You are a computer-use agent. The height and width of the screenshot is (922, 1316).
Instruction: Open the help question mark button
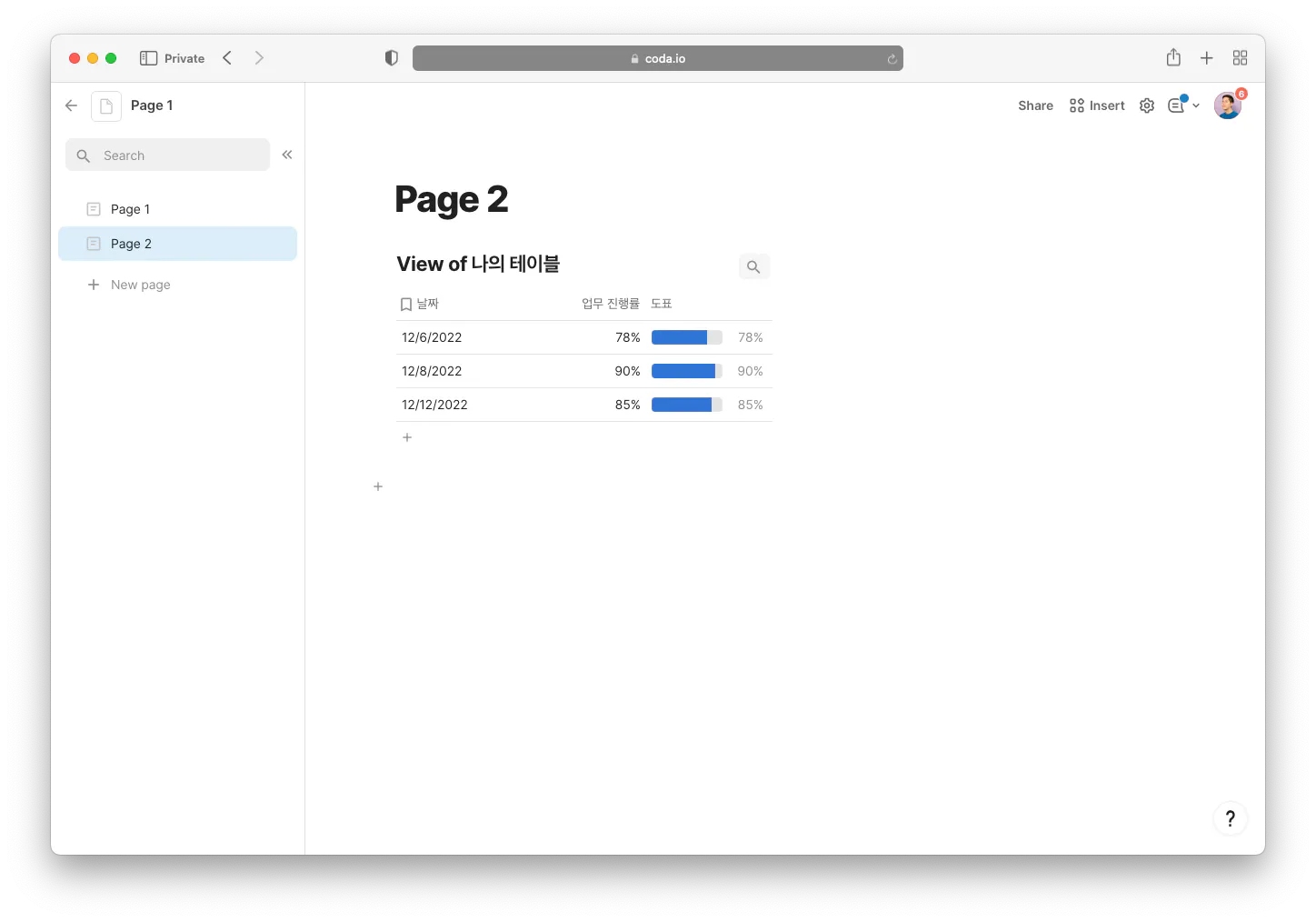coord(1230,818)
